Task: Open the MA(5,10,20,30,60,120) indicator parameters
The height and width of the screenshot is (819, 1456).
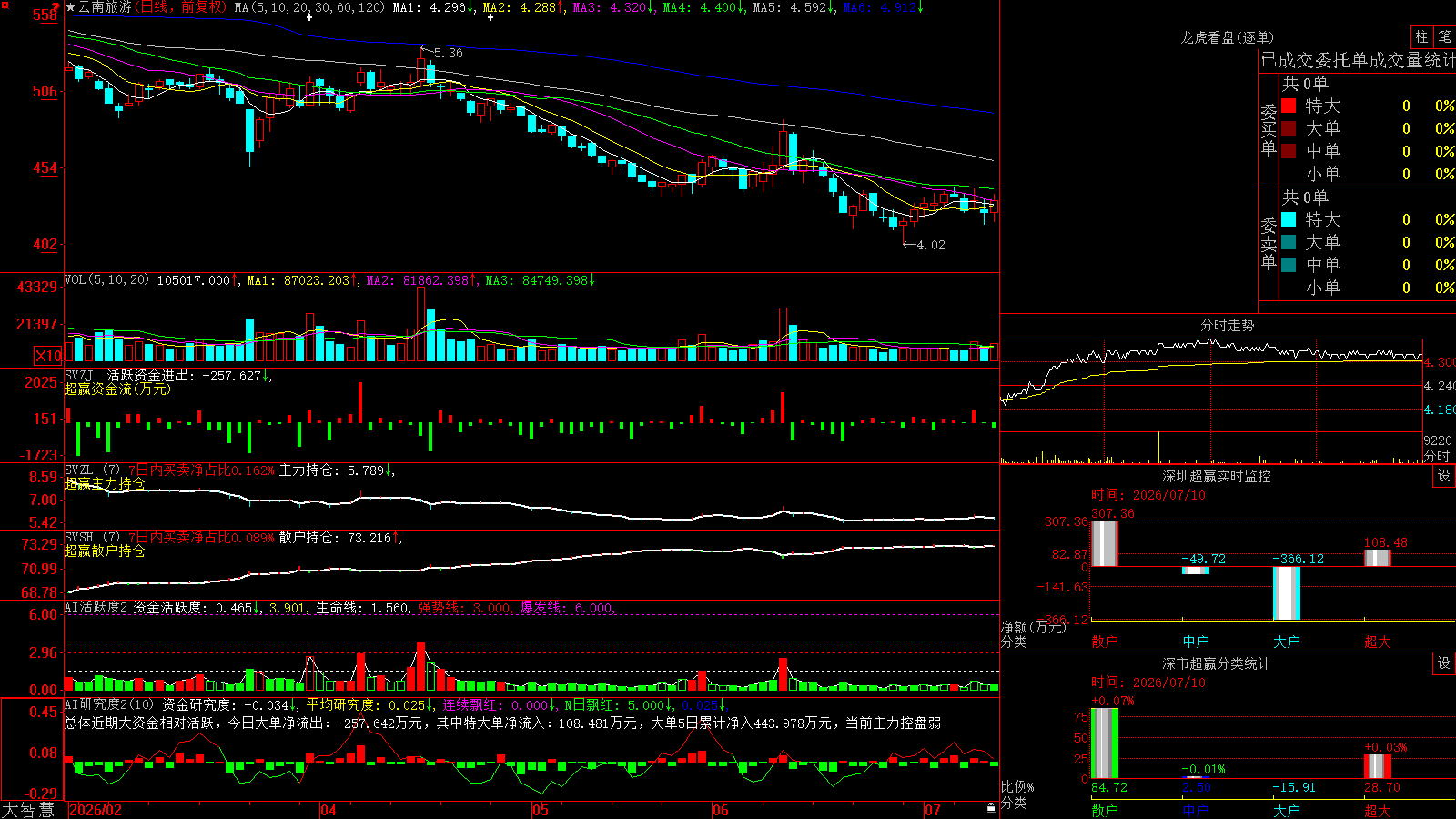Action: tap(309, 7)
